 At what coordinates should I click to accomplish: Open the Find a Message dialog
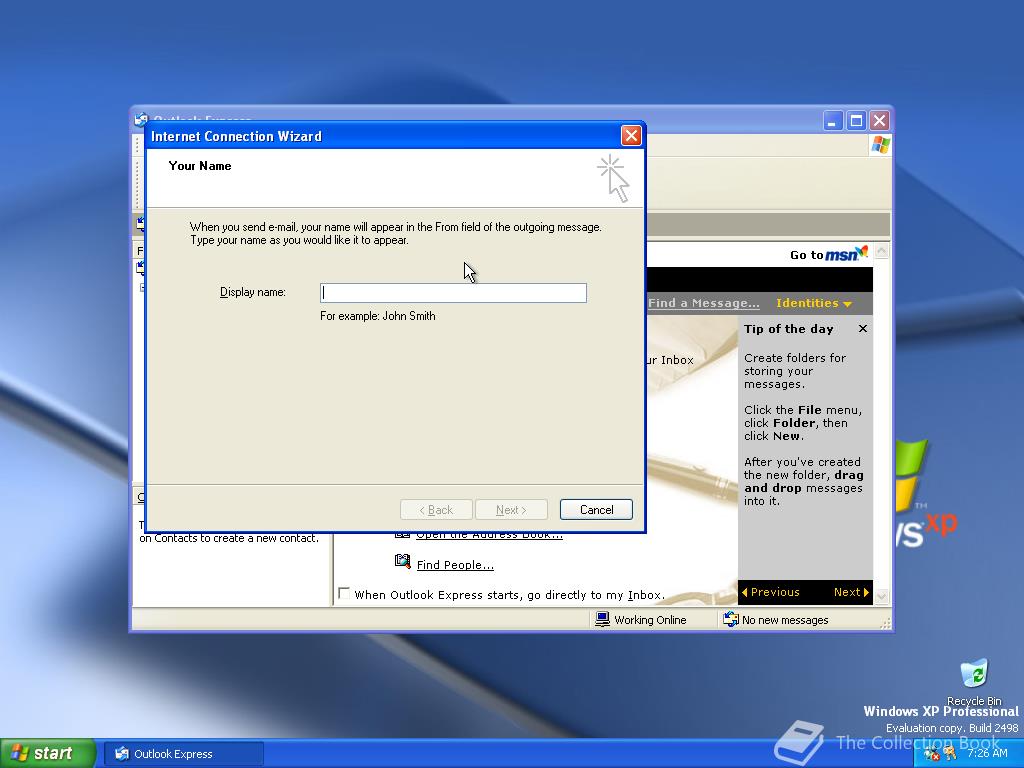pos(703,302)
